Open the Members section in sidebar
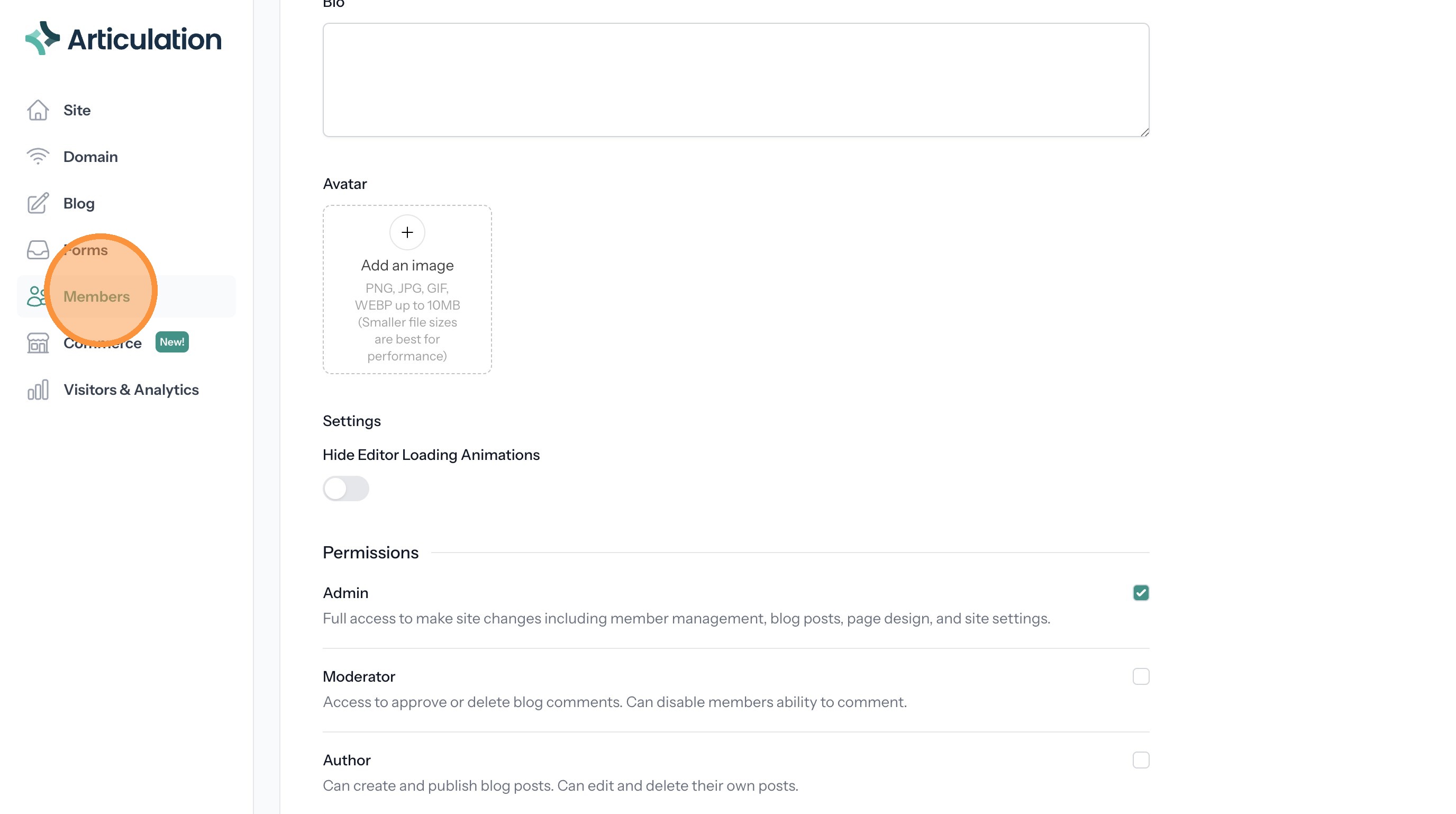 [x=97, y=297]
